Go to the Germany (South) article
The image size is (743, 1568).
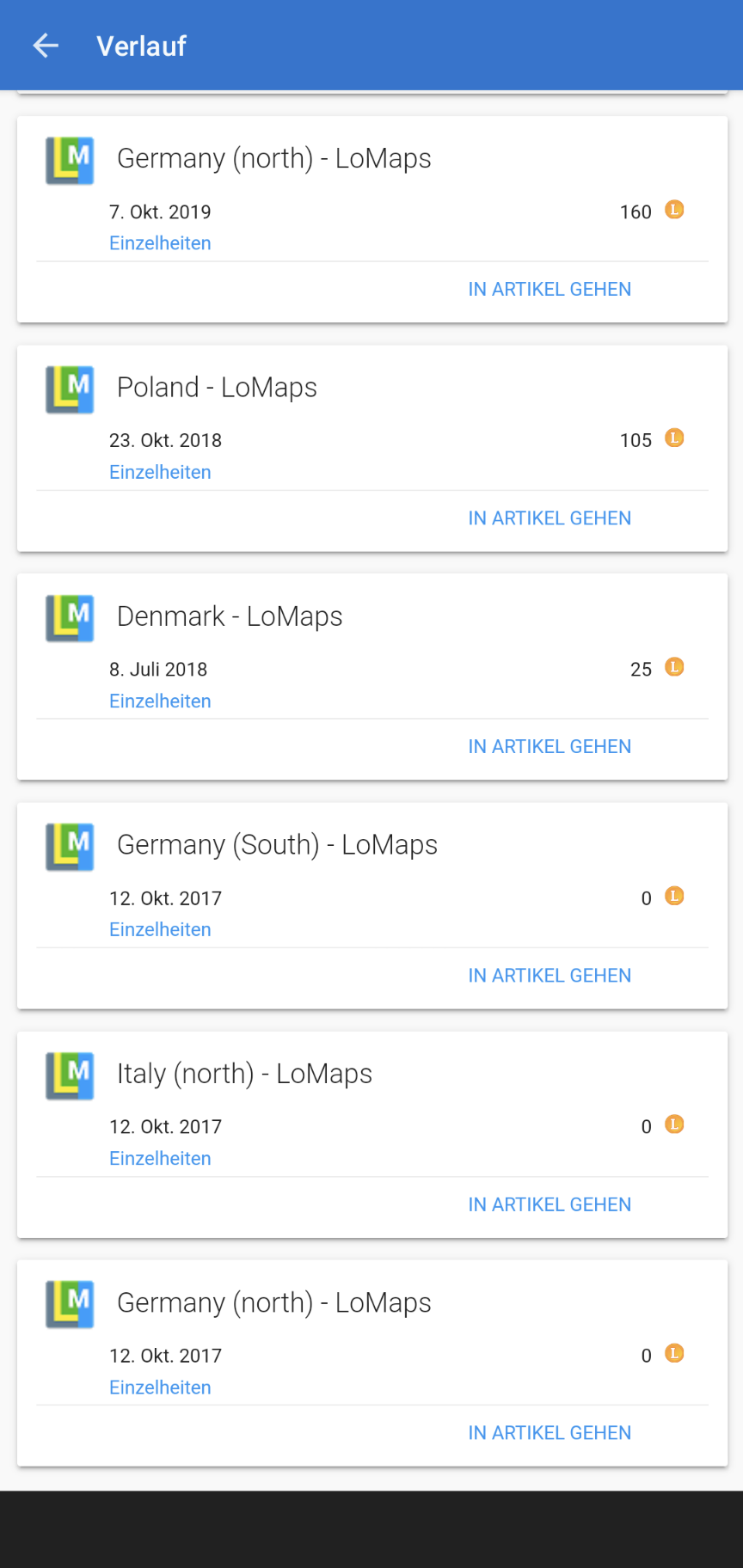(550, 976)
